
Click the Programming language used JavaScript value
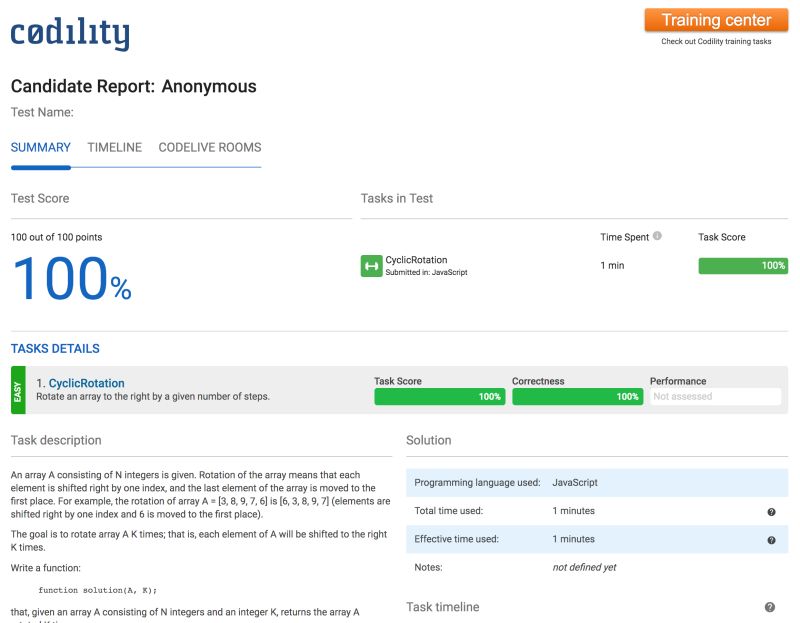click(x=574, y=483)
